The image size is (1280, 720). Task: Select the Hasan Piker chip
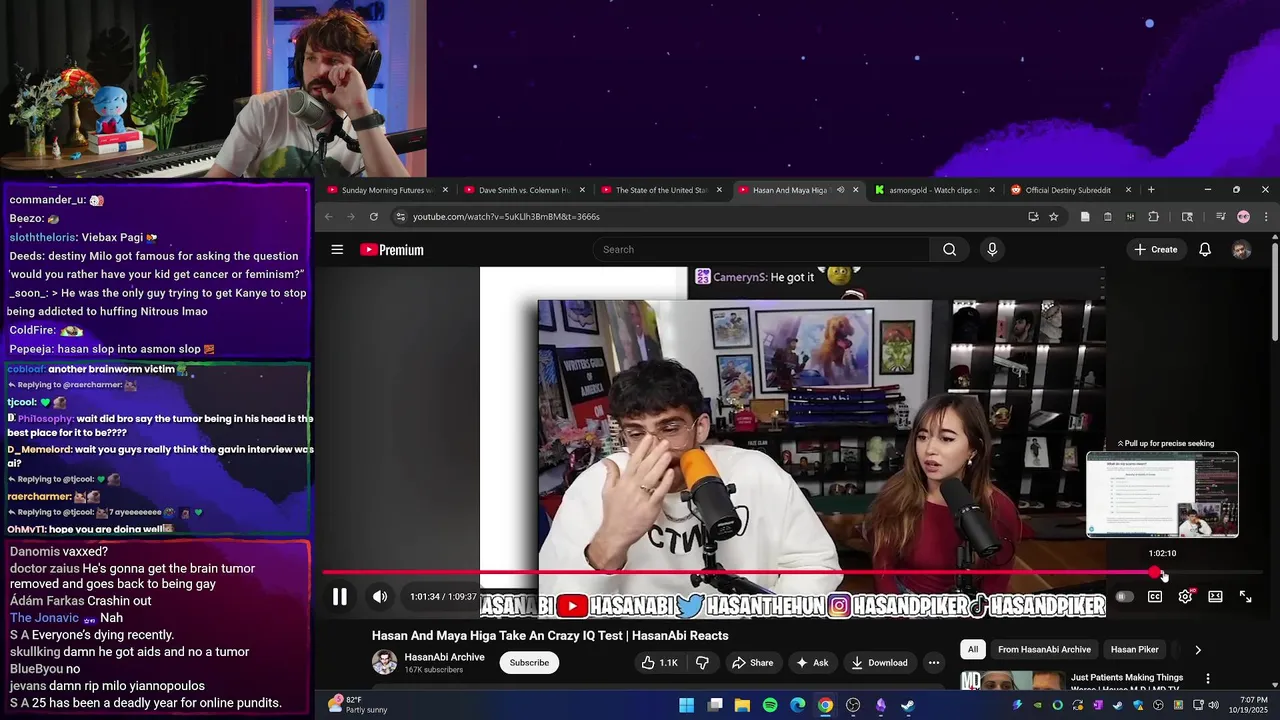point(1135,650)
